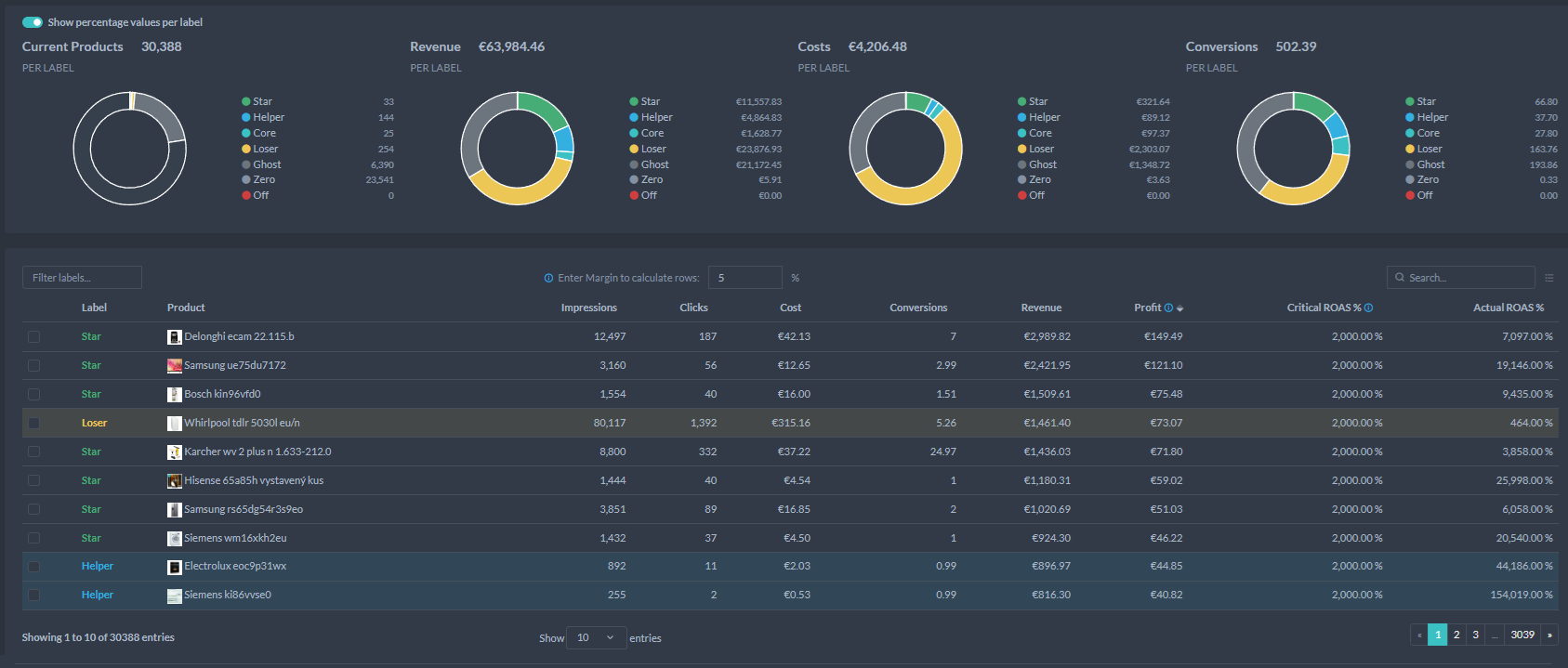Open the Filter labels dropdown field
The height and width of the screenshot is (668, 1568).
point(82,278)
